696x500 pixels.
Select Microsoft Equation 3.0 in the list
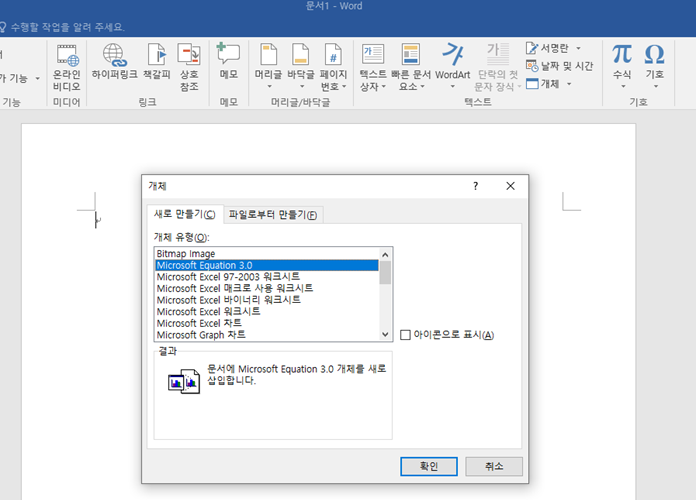click(267, 265)
